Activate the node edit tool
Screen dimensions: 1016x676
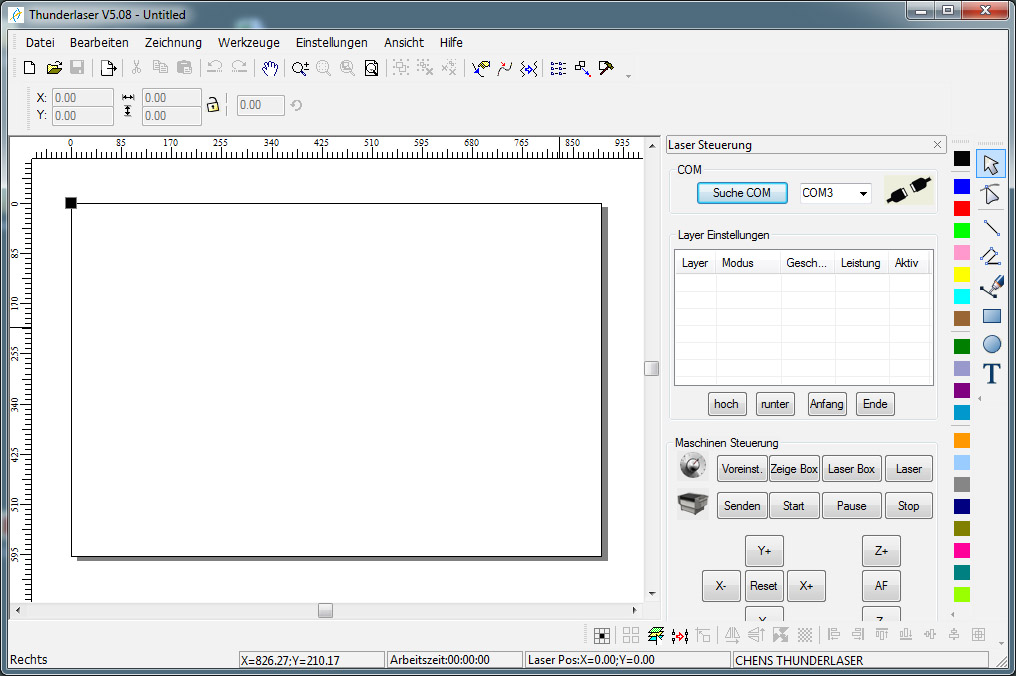[991, 194]
